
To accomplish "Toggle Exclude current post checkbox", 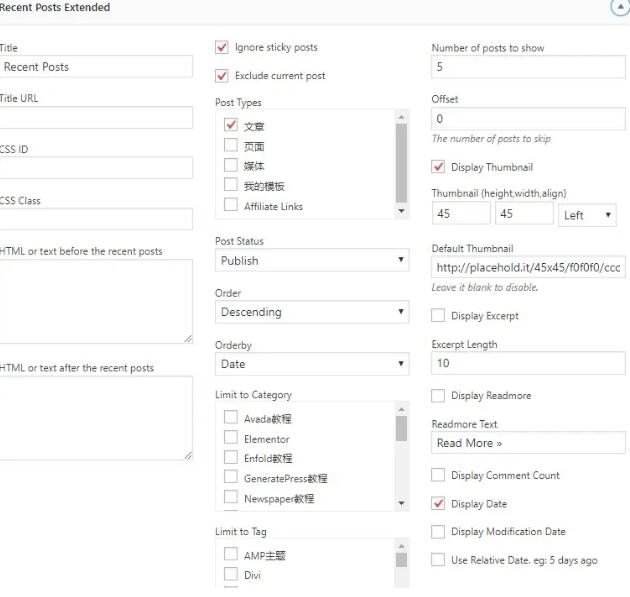I will [222, 76].
